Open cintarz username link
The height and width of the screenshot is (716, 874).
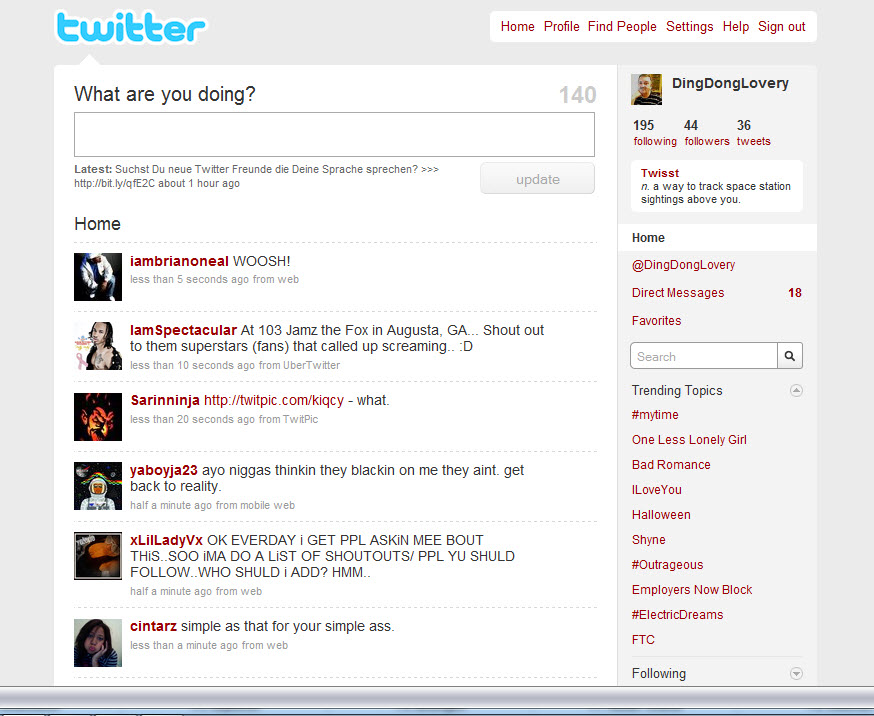pos(153,626)
